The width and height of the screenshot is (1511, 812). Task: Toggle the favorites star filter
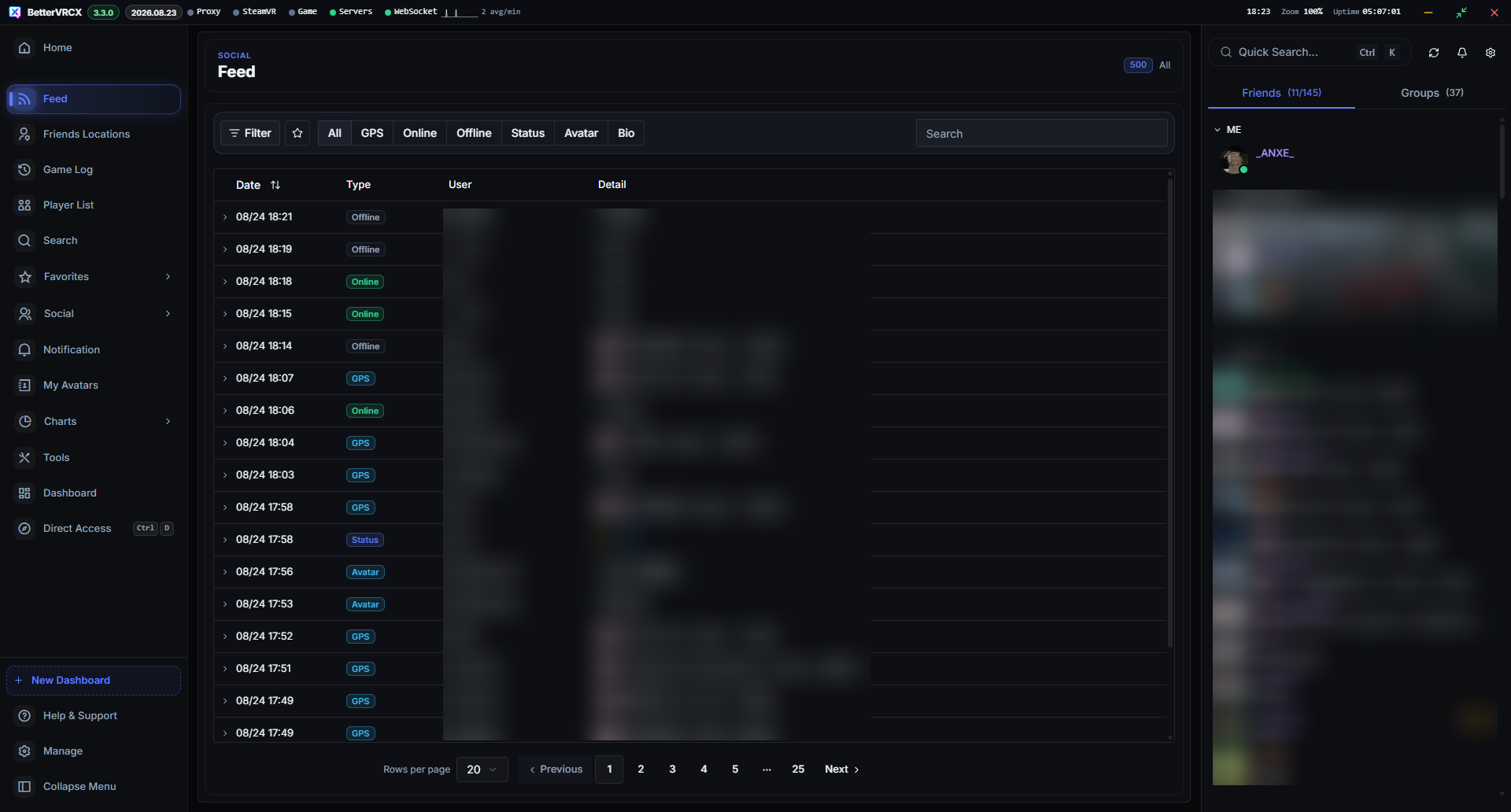click(297, 134)
